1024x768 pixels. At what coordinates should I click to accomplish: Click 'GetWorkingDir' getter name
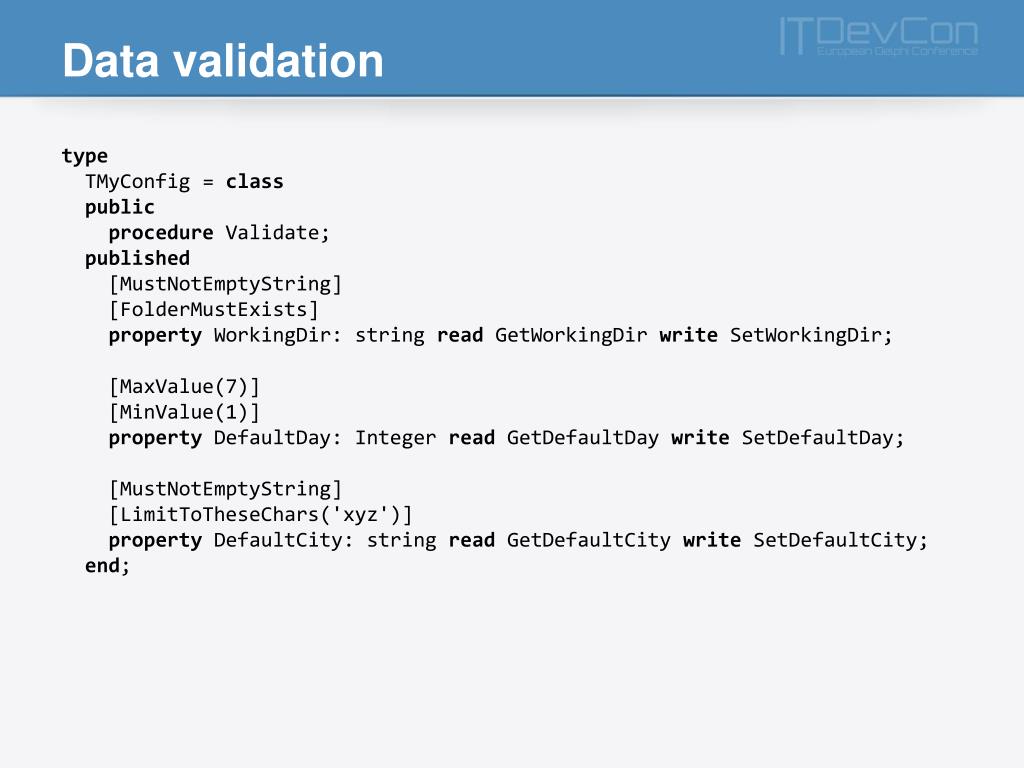pyautogui.click(x=571, y=336)
